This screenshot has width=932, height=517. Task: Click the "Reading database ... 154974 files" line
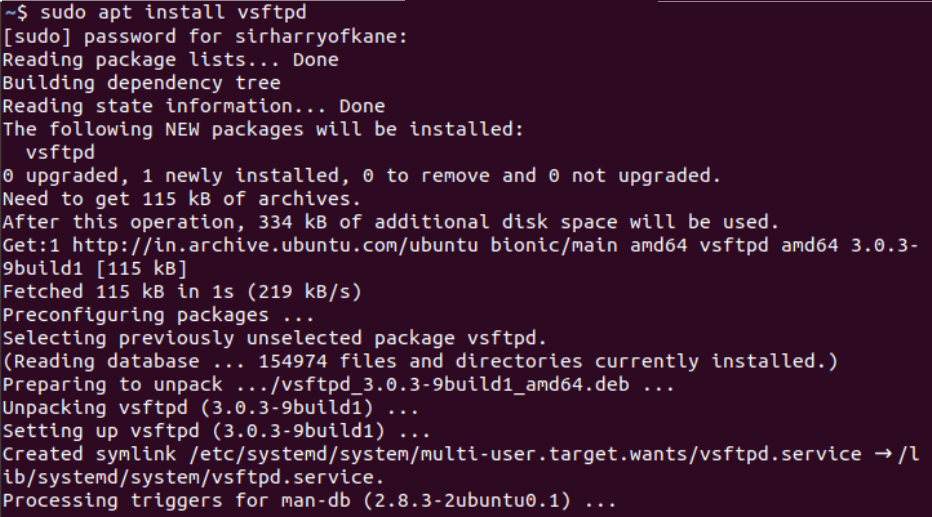[x=419, y=361]
